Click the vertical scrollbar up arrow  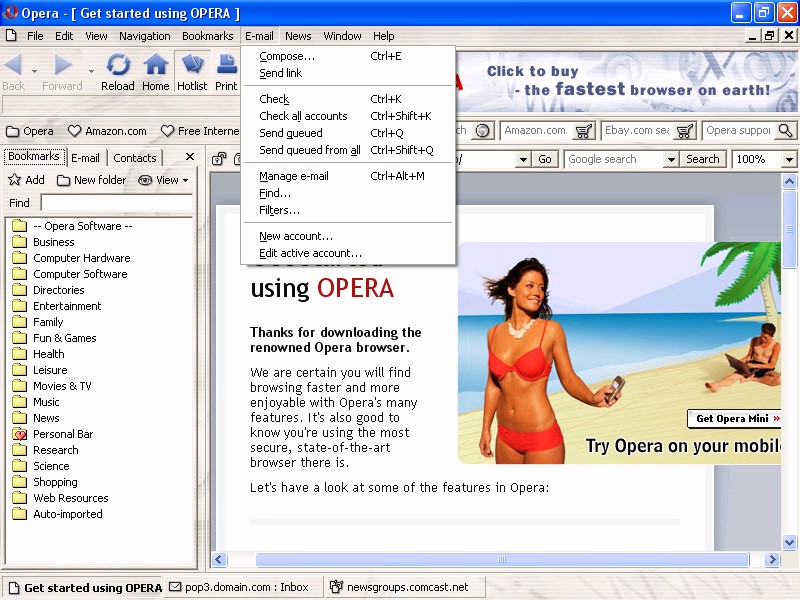[x=789, y=181]
